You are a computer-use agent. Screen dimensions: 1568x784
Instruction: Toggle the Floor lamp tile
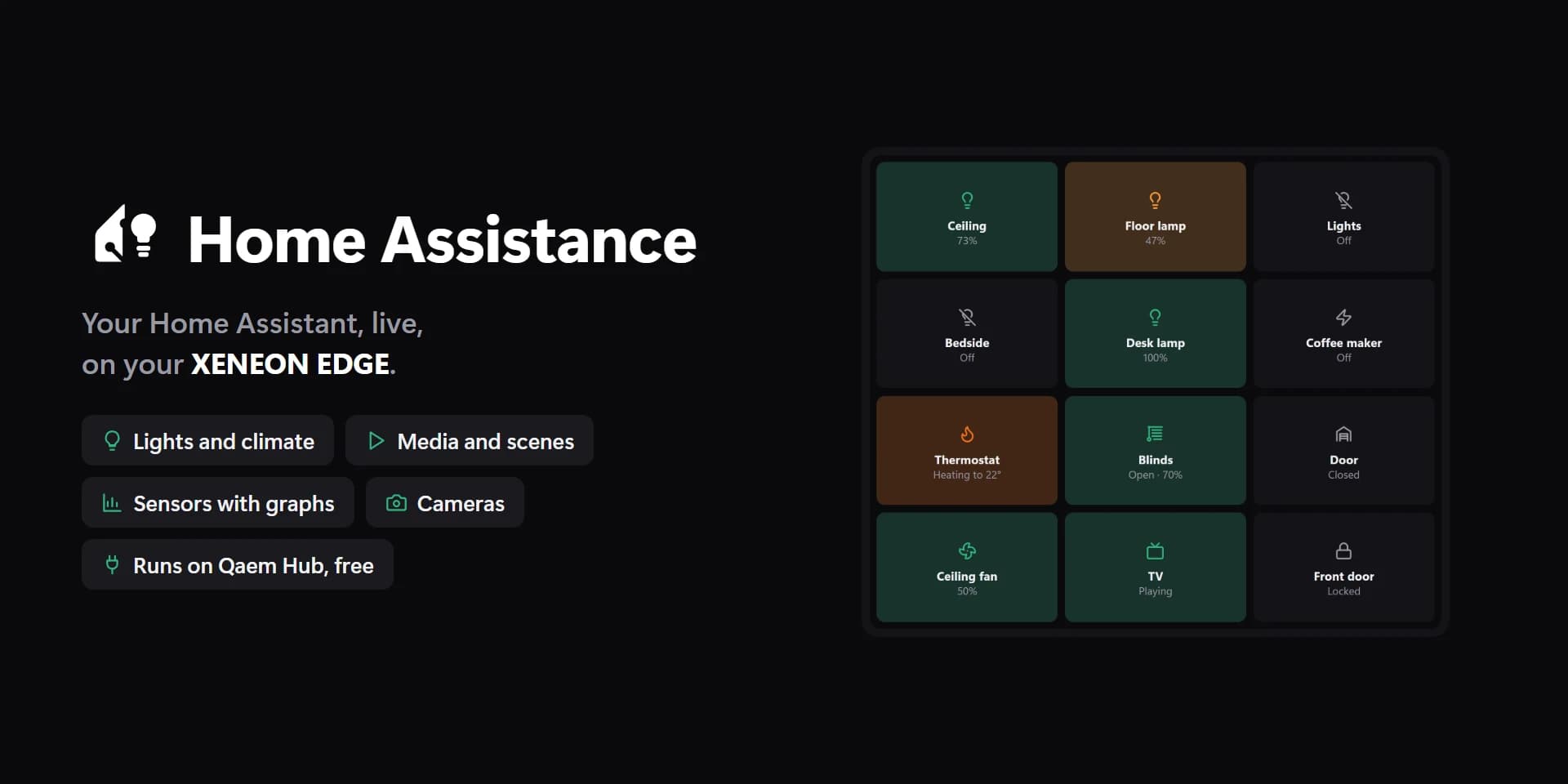click(1155, 216)
